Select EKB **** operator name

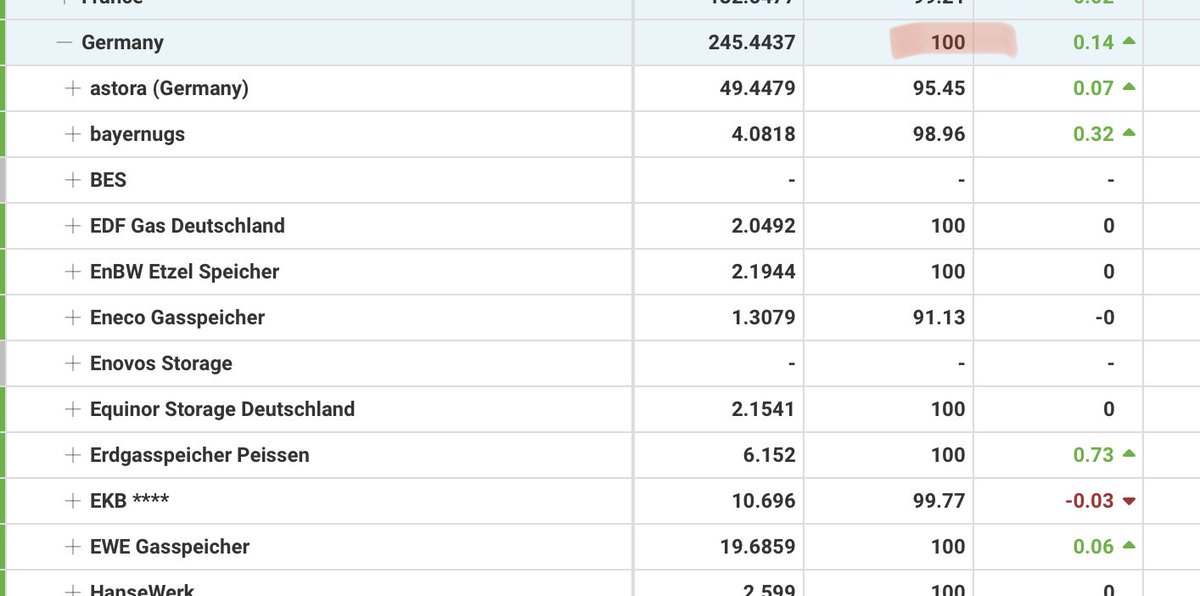[x=127, y=501]
